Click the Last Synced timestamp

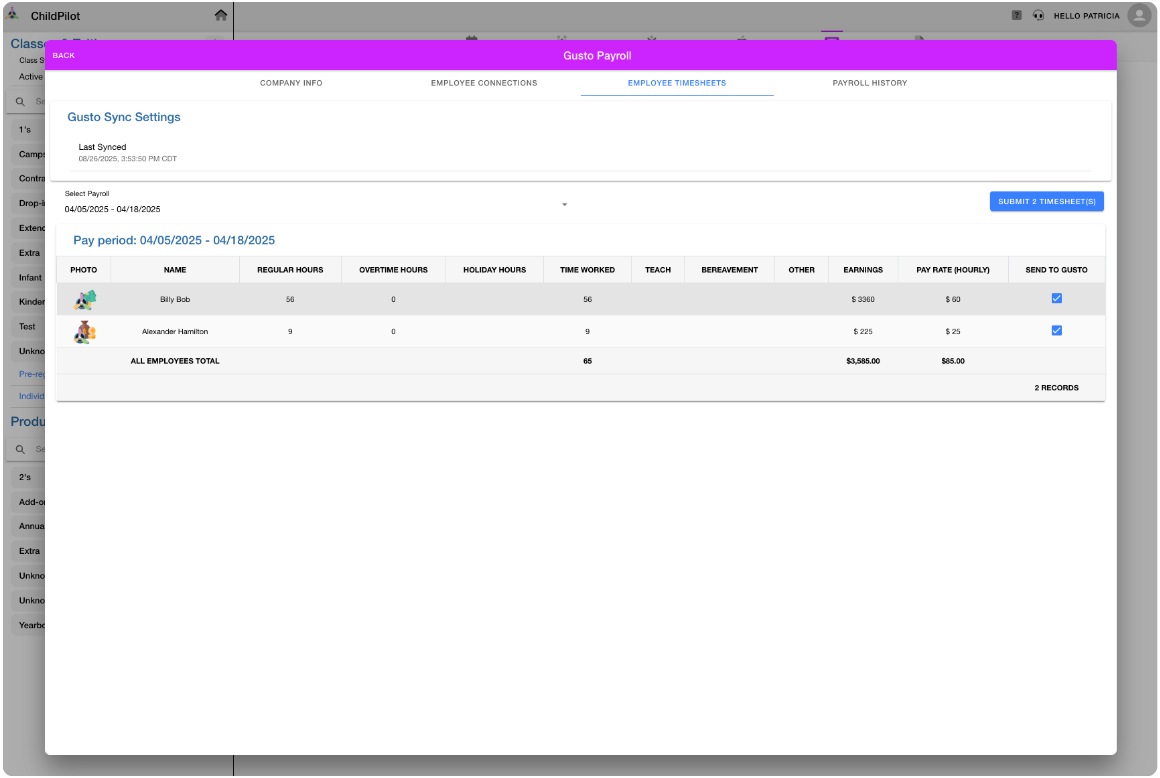coord(127,158)
